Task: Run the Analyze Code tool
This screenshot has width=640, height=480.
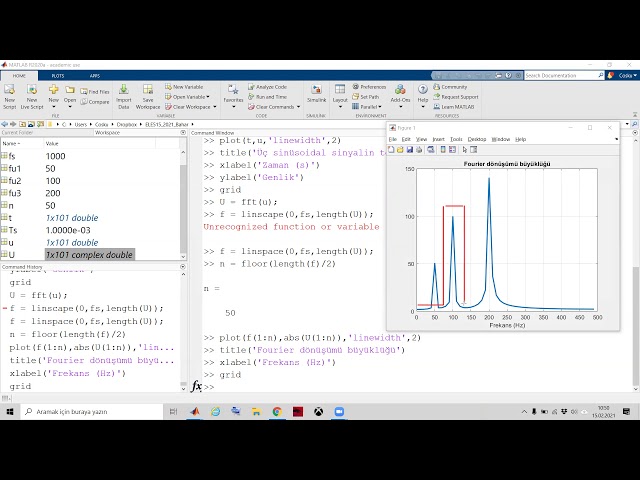Action: click(x=267, y=87)
